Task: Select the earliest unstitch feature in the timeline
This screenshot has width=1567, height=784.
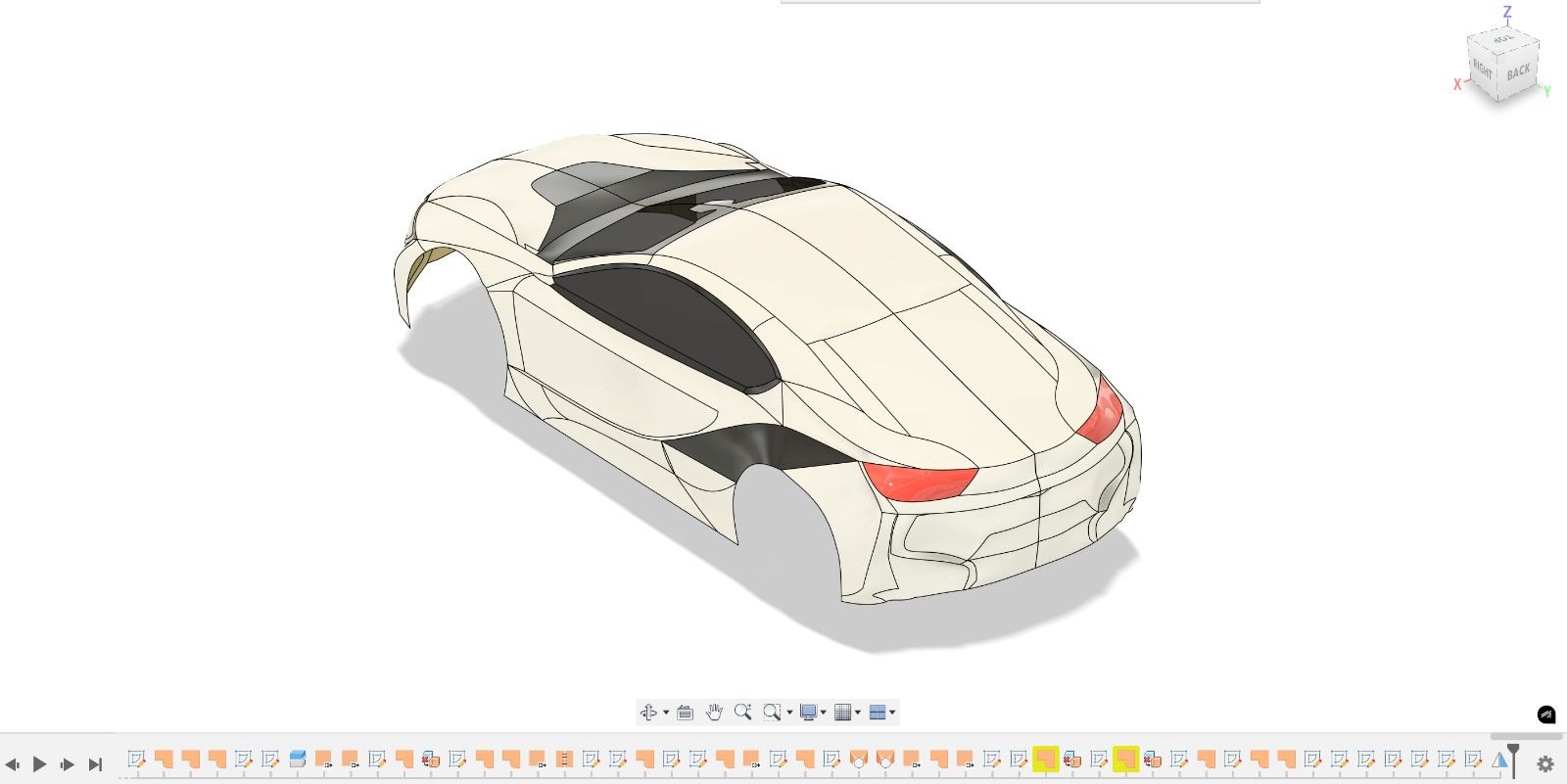Action: pos(431,759)
